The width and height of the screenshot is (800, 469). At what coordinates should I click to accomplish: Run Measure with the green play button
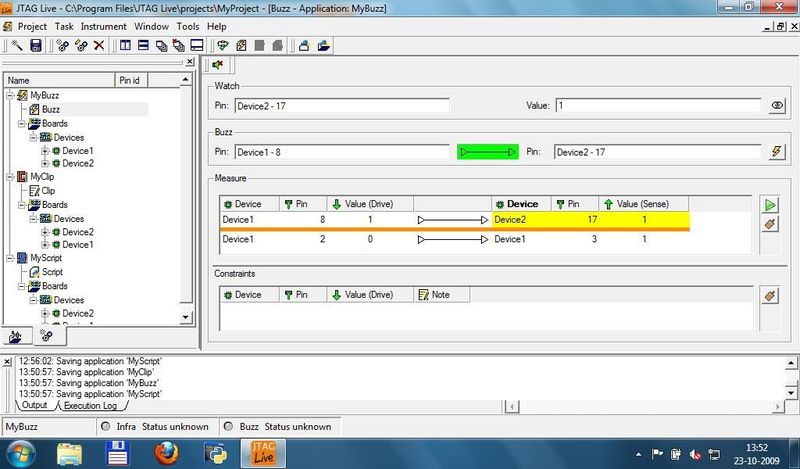click(770, 205)
